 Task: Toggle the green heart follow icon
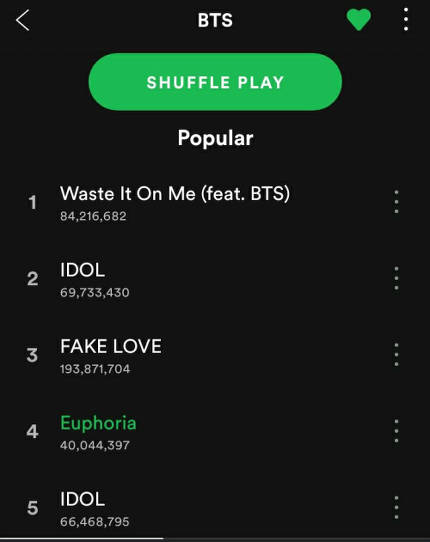(x=358, y=20)
